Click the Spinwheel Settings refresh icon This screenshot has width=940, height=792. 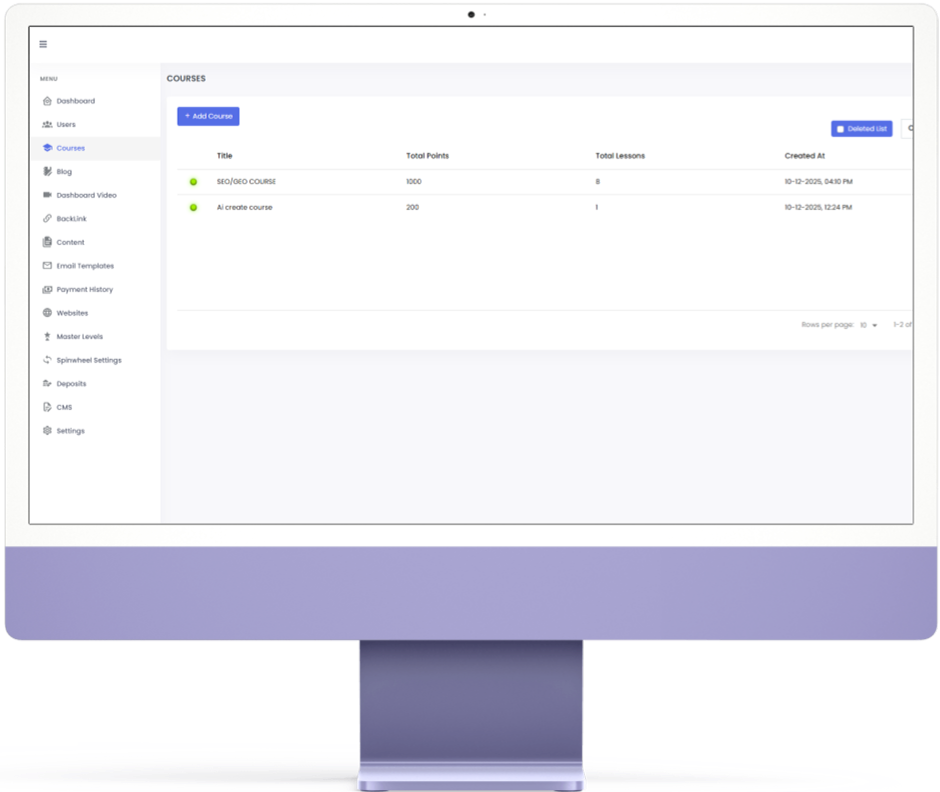click(x=47, y=360)
